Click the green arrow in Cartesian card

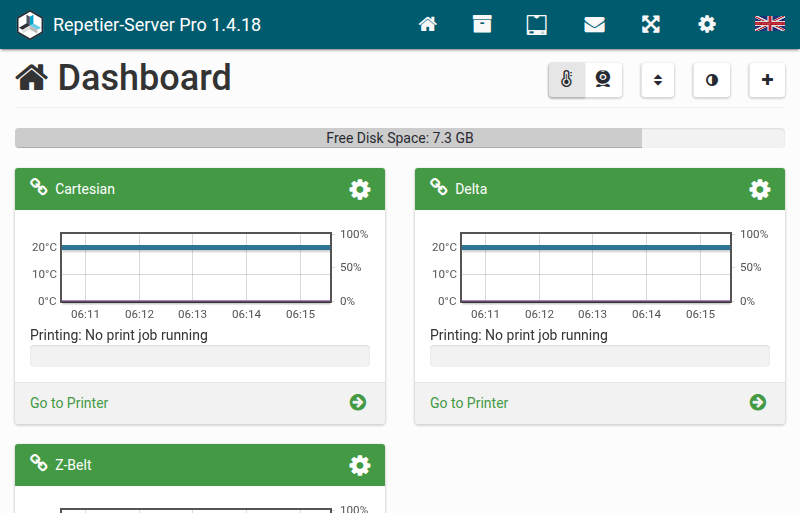[358, 402]
